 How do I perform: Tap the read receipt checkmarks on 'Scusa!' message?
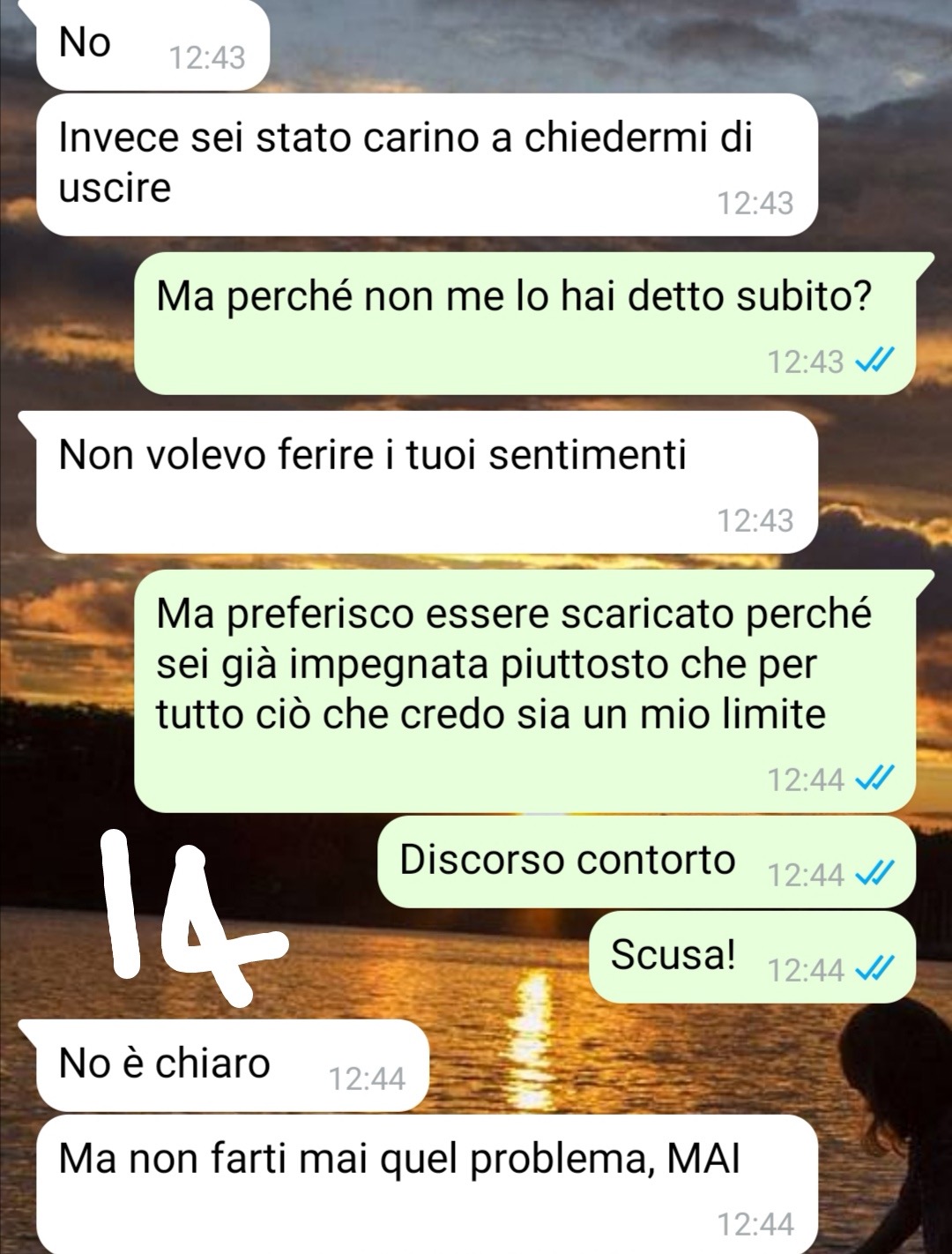tap(875, 969)
